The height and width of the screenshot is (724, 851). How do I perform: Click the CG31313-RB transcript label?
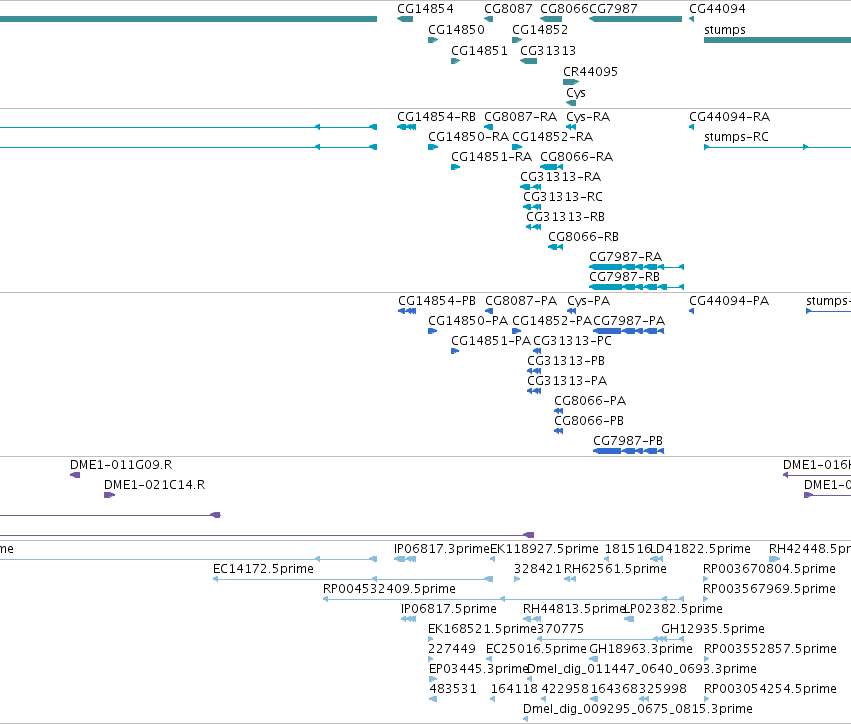565,217
